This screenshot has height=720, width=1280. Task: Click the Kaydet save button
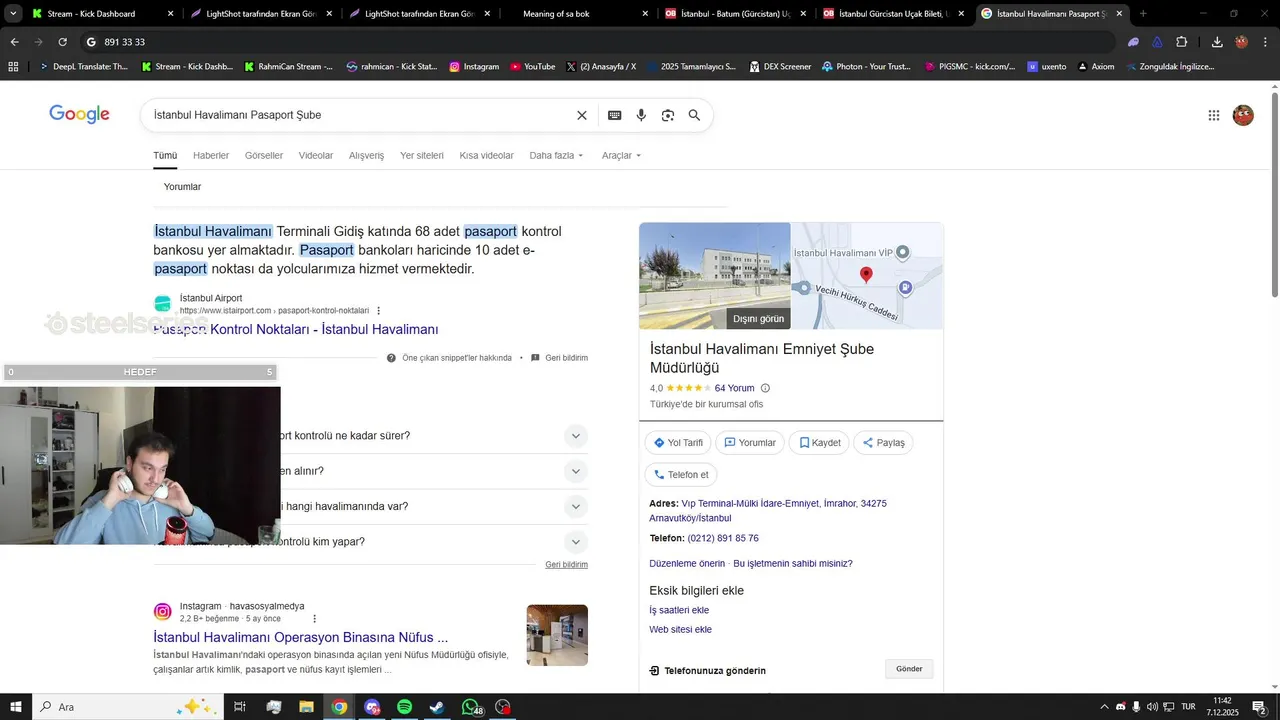[820, 443]
